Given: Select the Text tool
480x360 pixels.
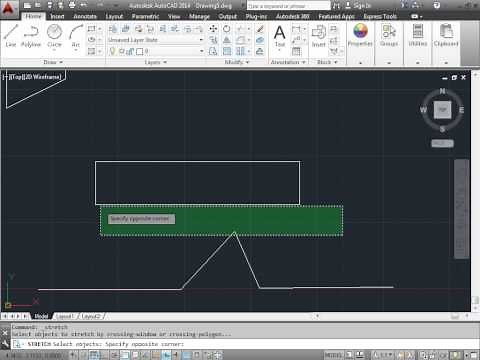Looking at the screenshot, I should [x=279, y=35].
